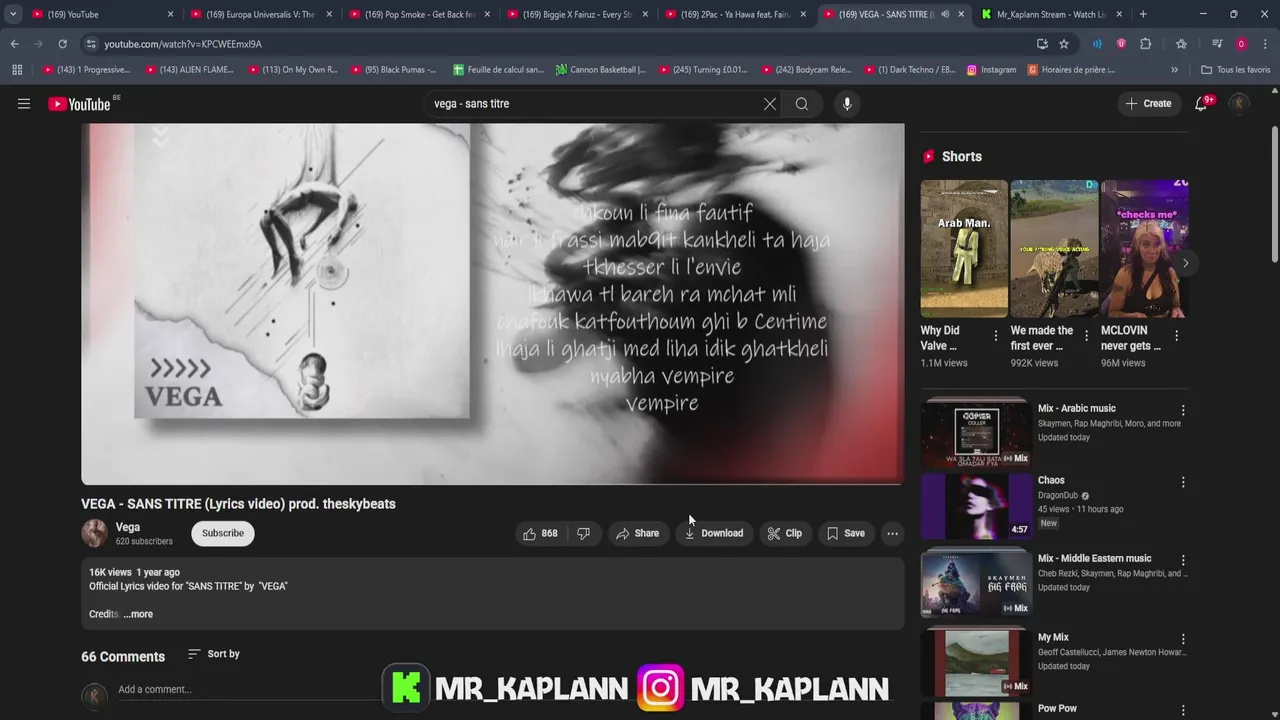Open a new browser tab
The width and height of the screenshot is (1280, 720).
coord(1143,15)
